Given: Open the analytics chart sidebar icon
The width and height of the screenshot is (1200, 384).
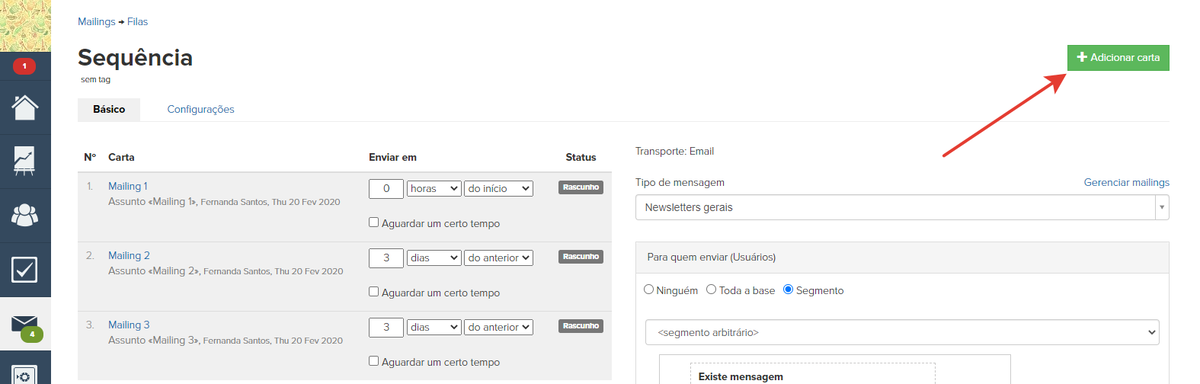Looking at the screenshot, I should coord(25,161).
